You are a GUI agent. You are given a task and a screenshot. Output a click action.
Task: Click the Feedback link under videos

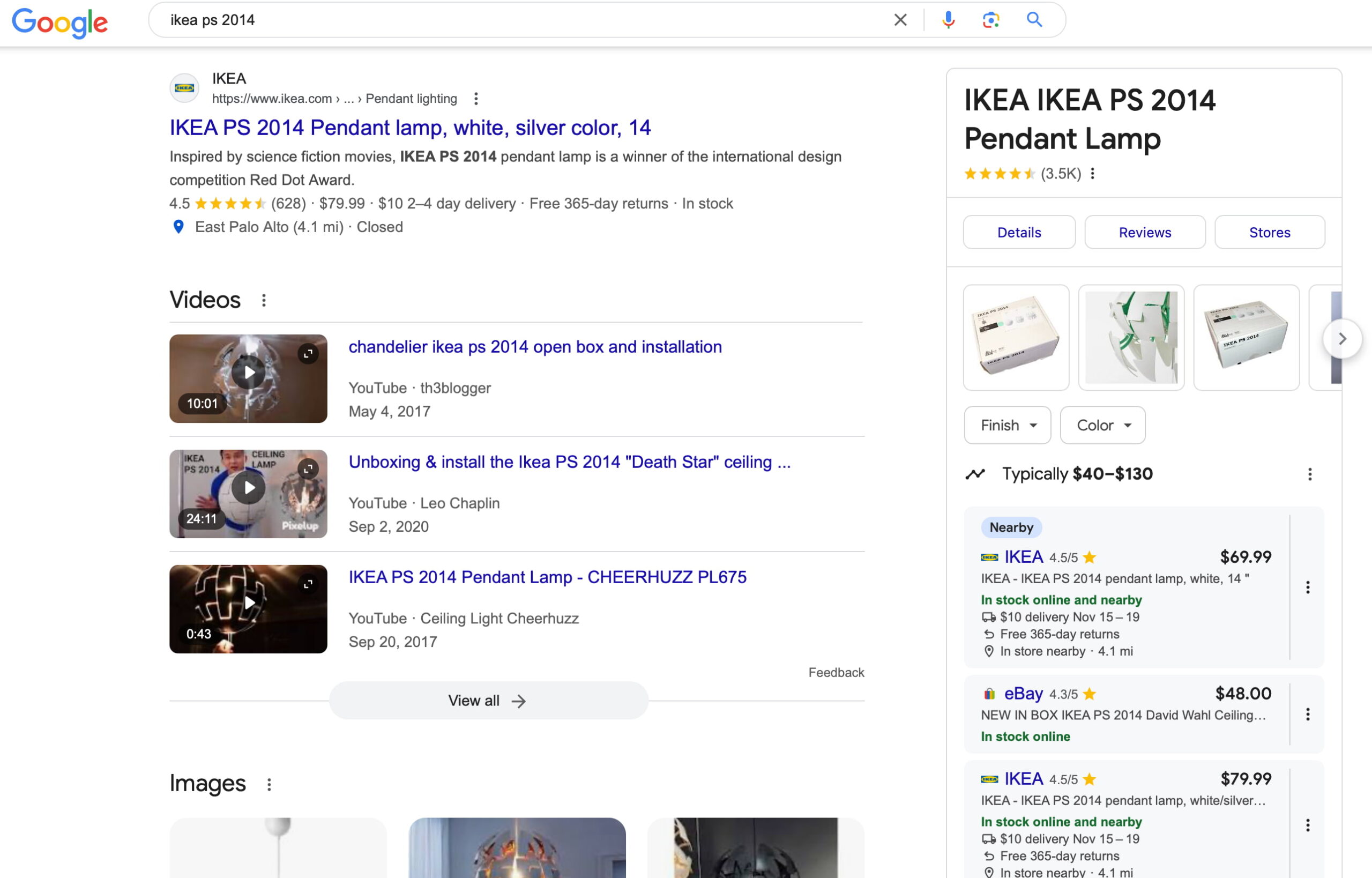coord(836,673)
